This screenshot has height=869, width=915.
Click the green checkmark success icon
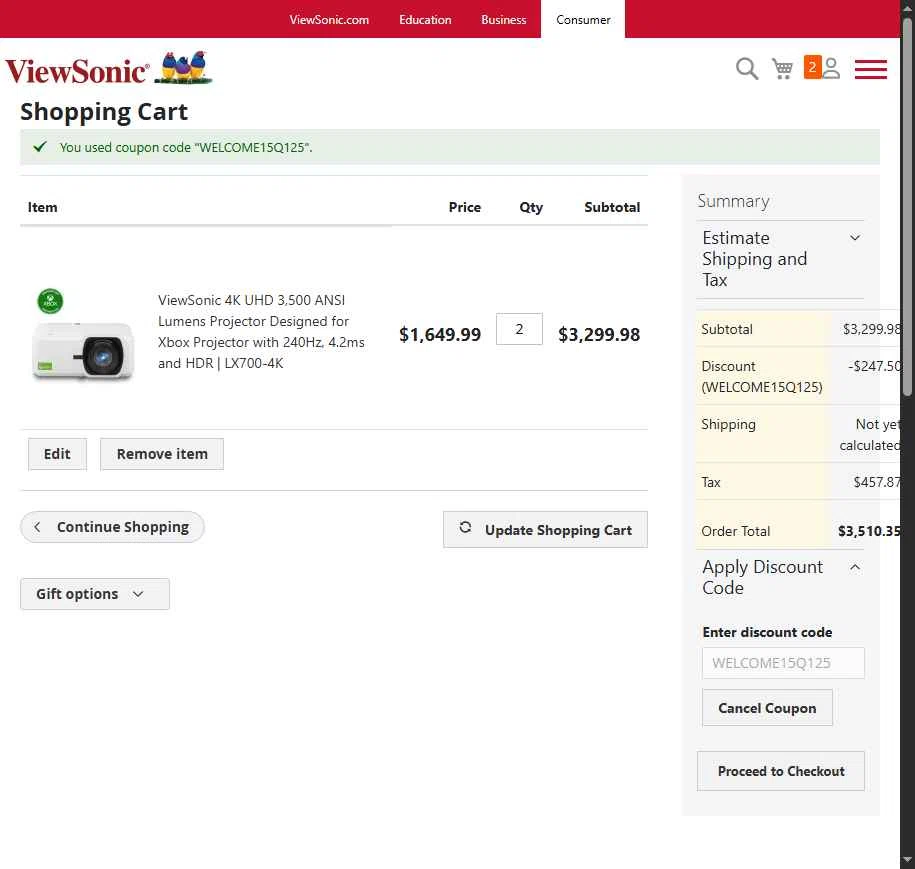tap(40, 146)
